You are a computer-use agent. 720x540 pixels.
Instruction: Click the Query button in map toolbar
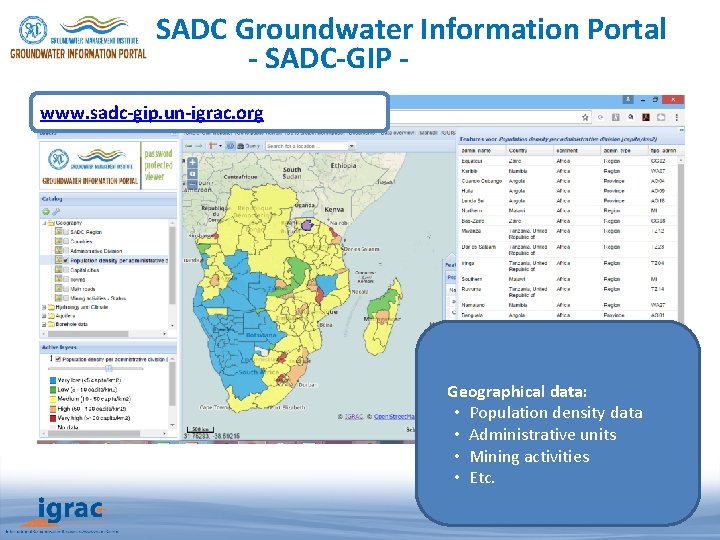[248, 146]
